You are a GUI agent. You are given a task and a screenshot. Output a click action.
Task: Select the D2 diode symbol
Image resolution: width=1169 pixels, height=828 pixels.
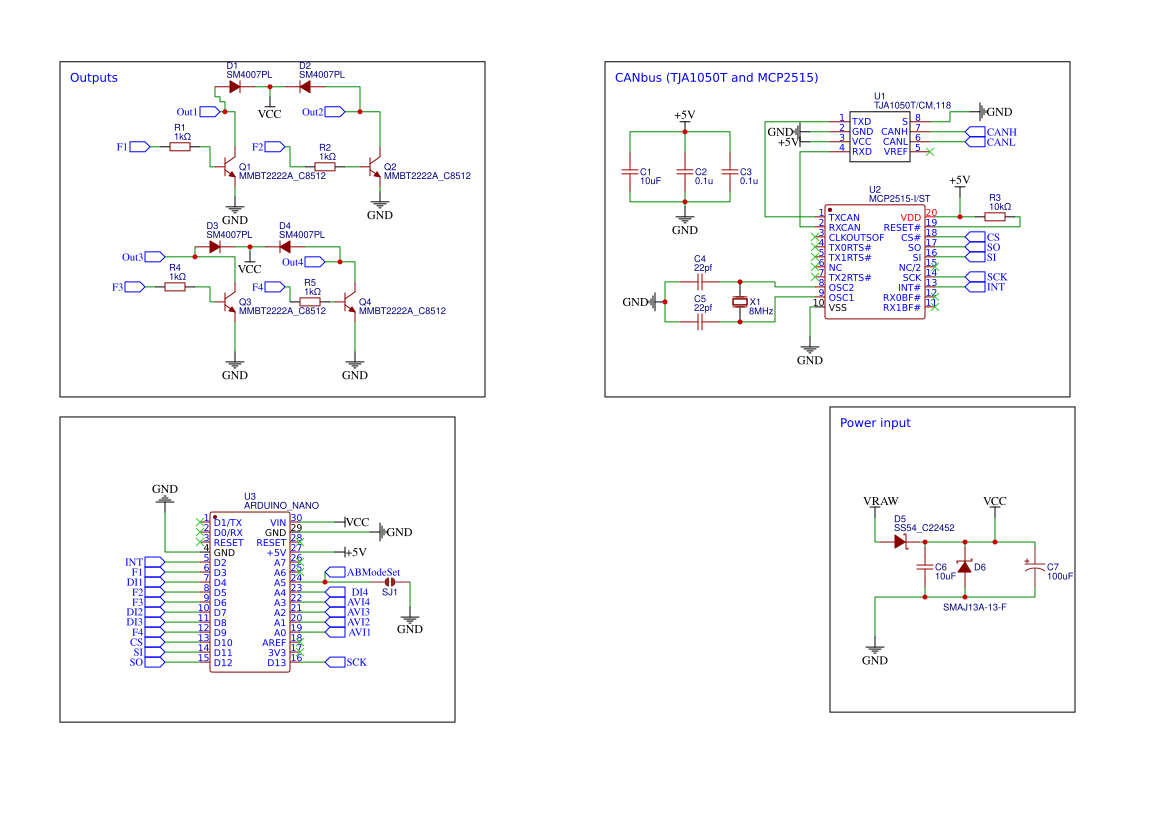(306, 87)
